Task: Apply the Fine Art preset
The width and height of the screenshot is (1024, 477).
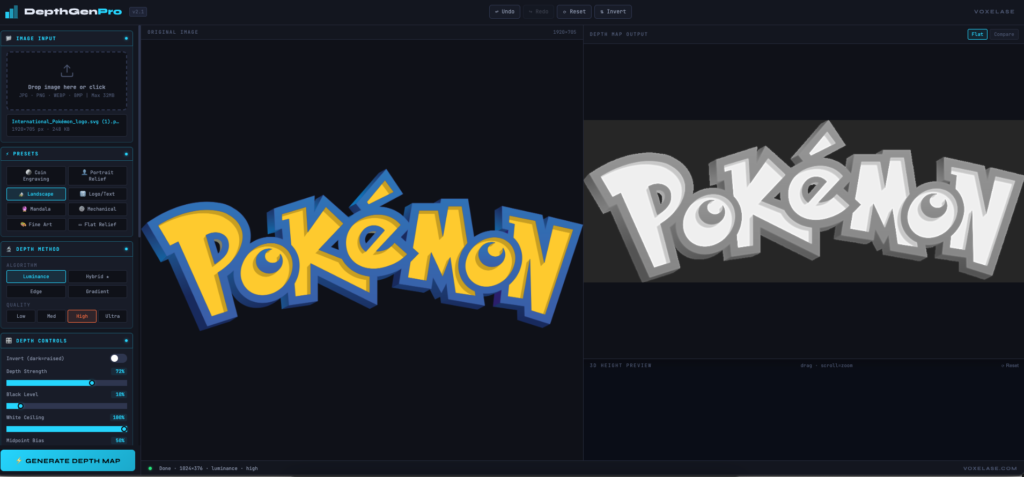Action: pyautogui.click(x=36, y=224)
